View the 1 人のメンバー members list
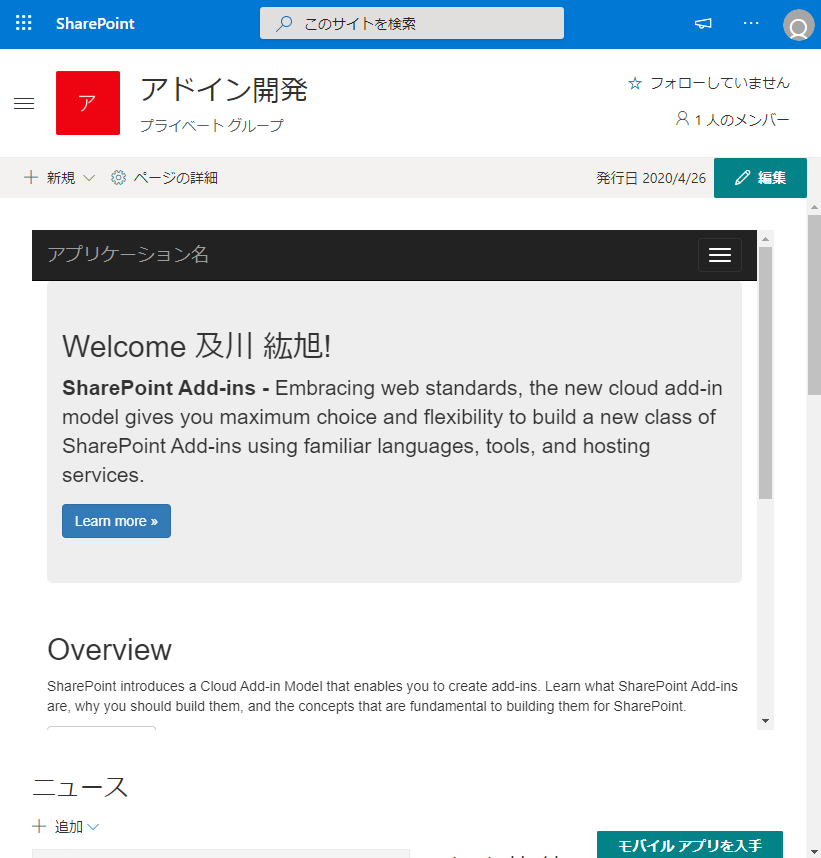 click(733, 119)
